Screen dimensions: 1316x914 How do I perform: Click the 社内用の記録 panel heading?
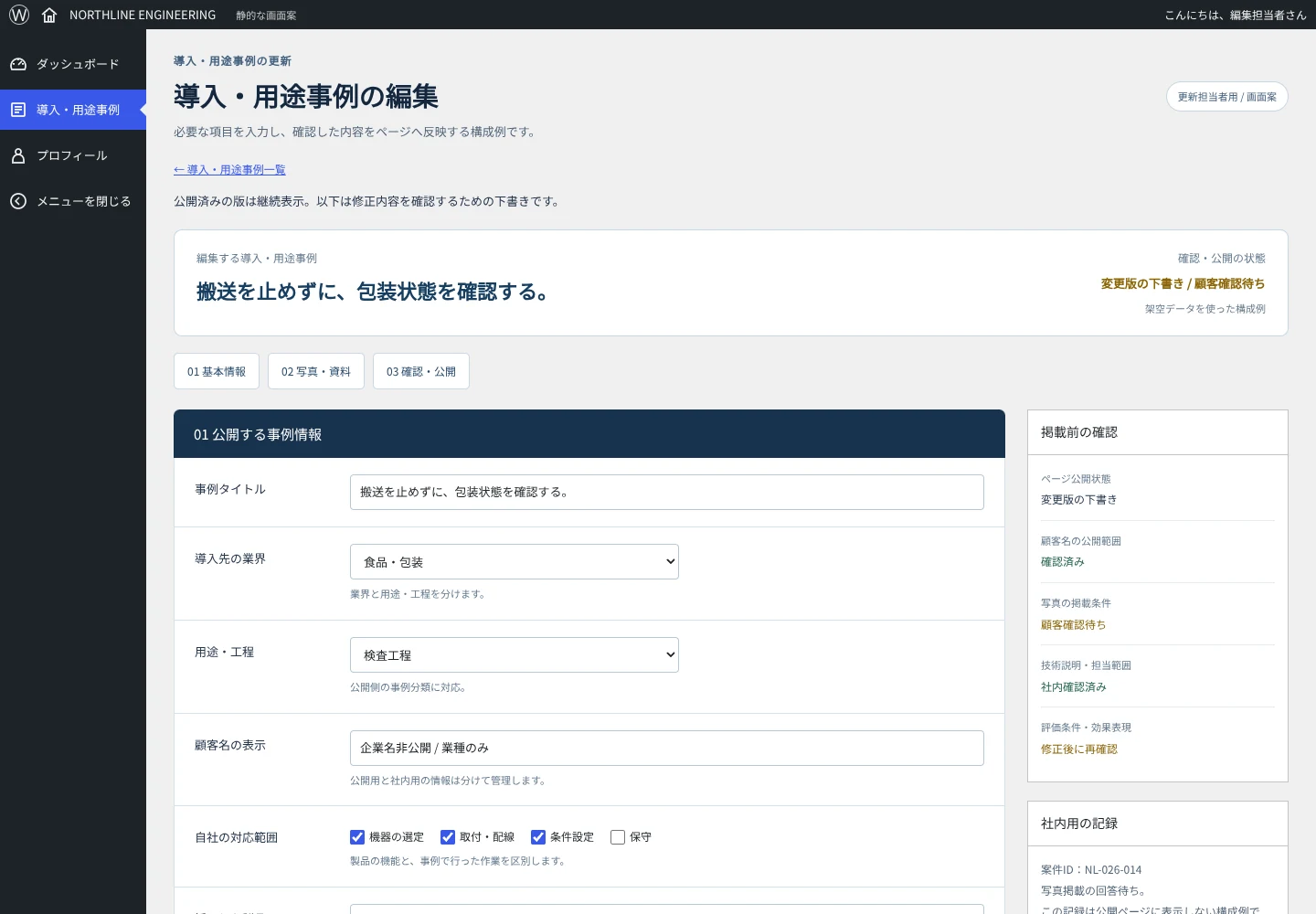pos(1079,824)
